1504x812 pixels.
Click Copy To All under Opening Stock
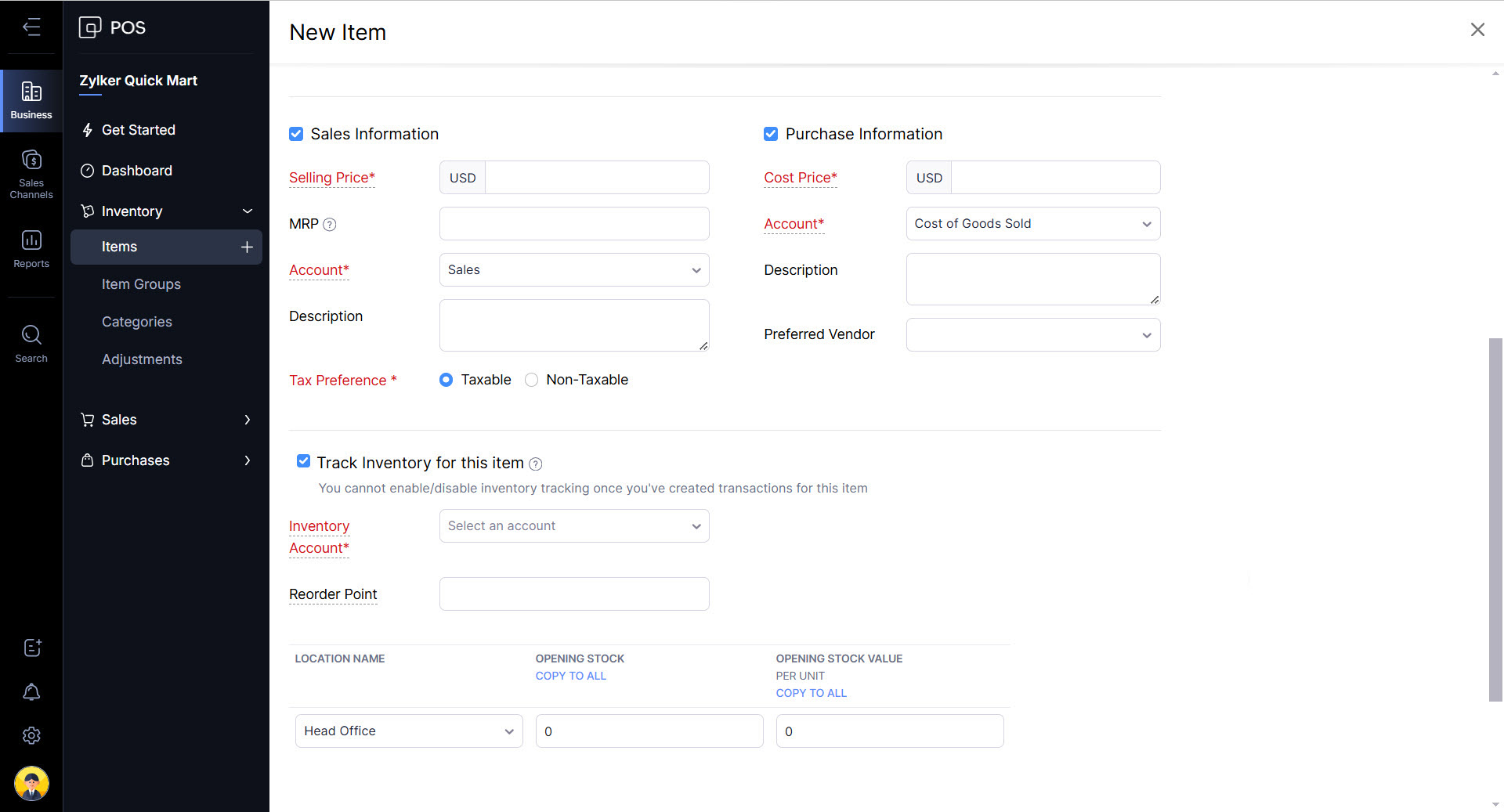pyautogui.click(x=570, y=676)
